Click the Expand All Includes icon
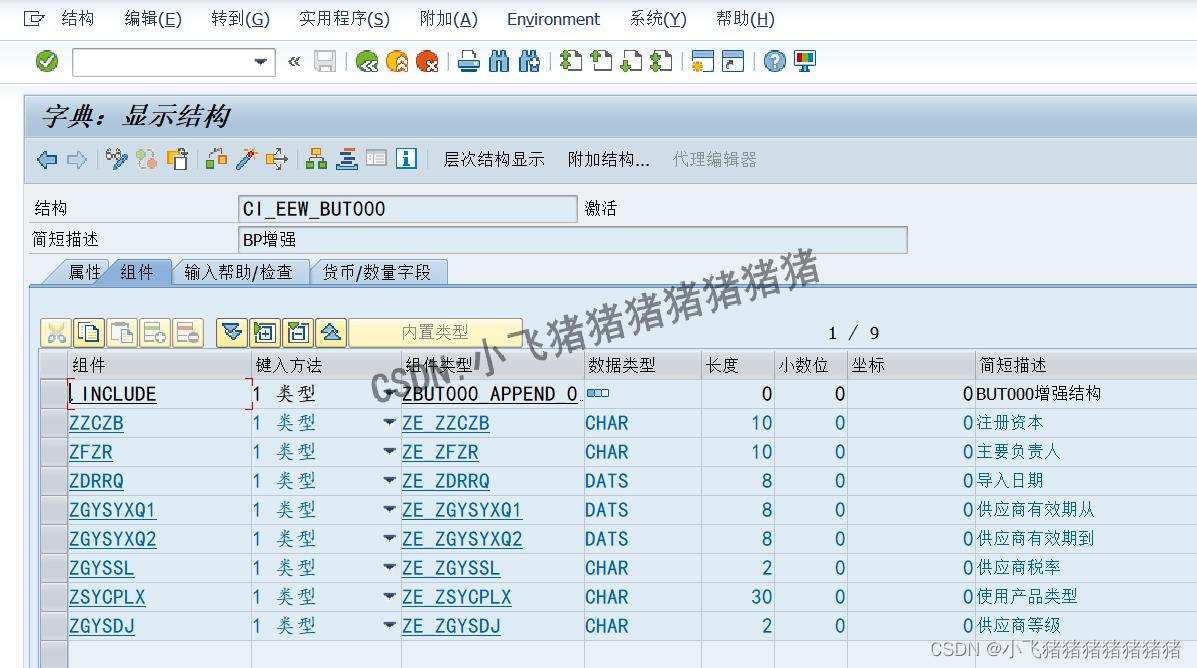The width and height of the screenshot is (1197, 668). point(231,333)
